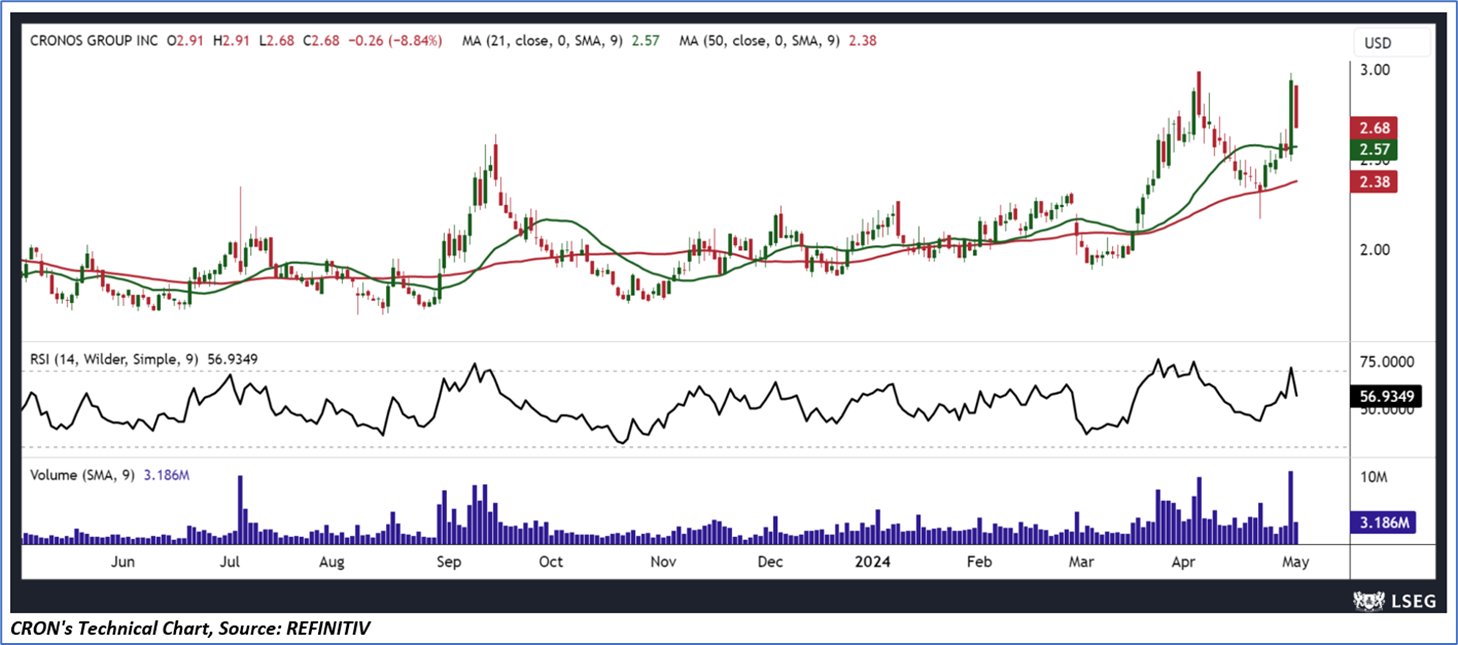Click the Sep label on time axis
Screen dimensions: 1458x645
(447, 562)
